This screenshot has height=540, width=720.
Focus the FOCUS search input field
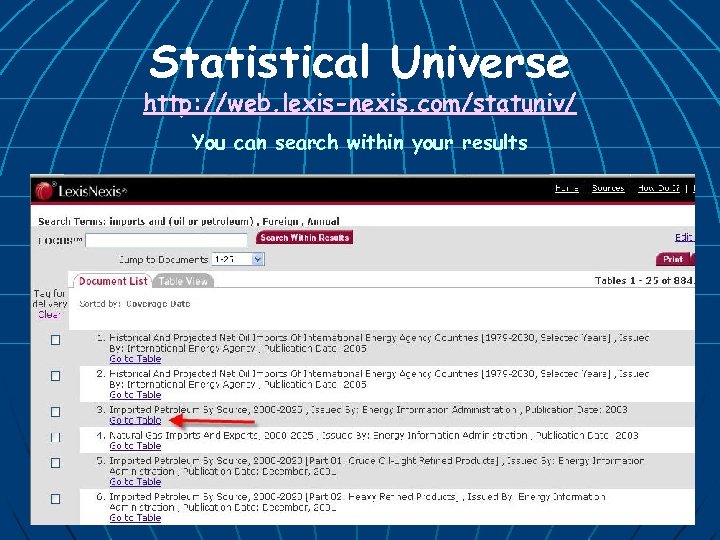[x=166, y=240]
